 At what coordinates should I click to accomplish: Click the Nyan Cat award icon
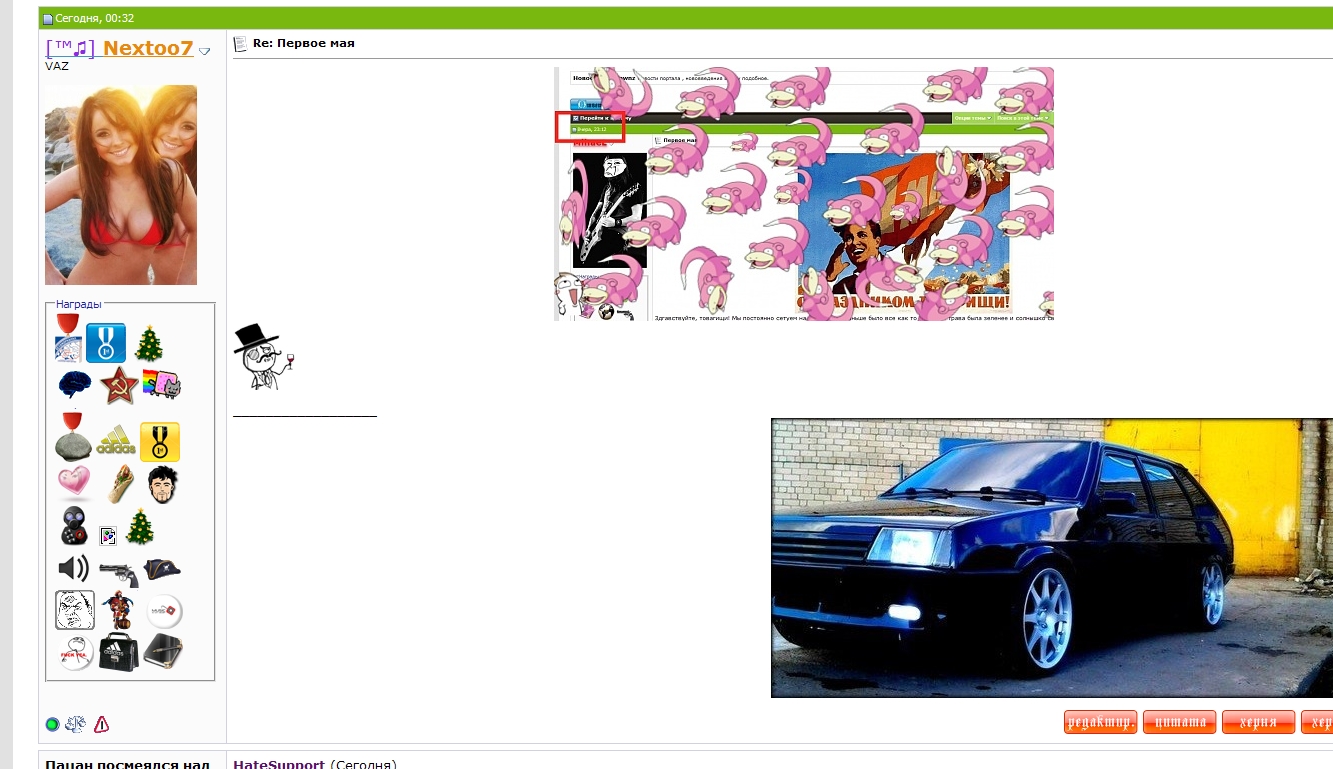tap(162, 385)
